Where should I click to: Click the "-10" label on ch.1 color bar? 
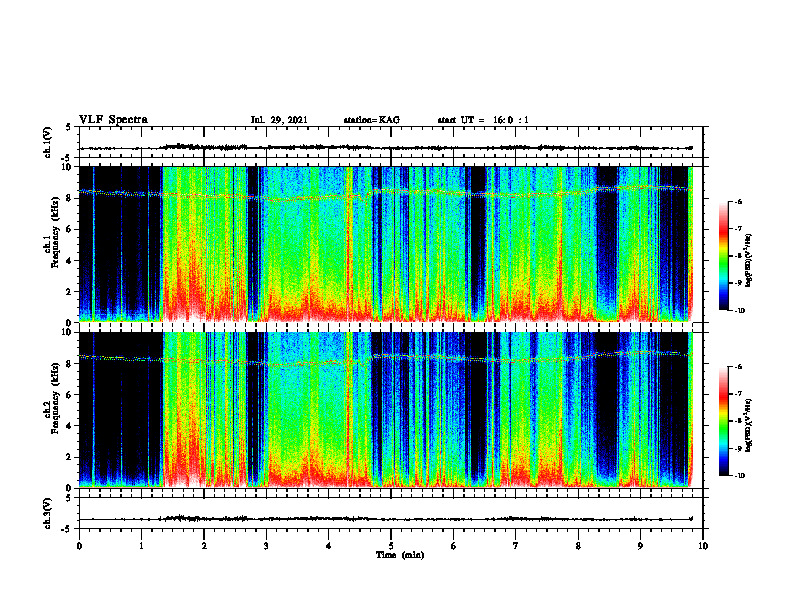(x=739, y=311)
